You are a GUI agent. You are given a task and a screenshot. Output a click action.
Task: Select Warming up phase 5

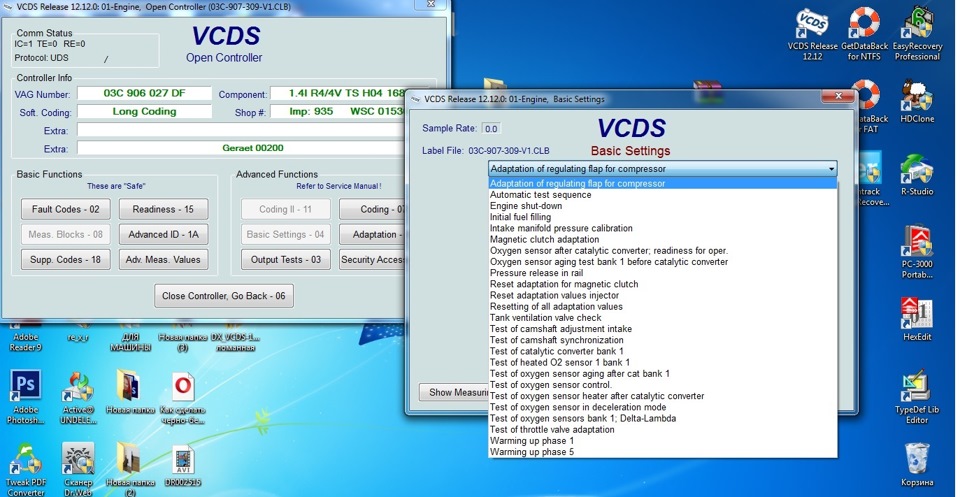coord(662,452)
